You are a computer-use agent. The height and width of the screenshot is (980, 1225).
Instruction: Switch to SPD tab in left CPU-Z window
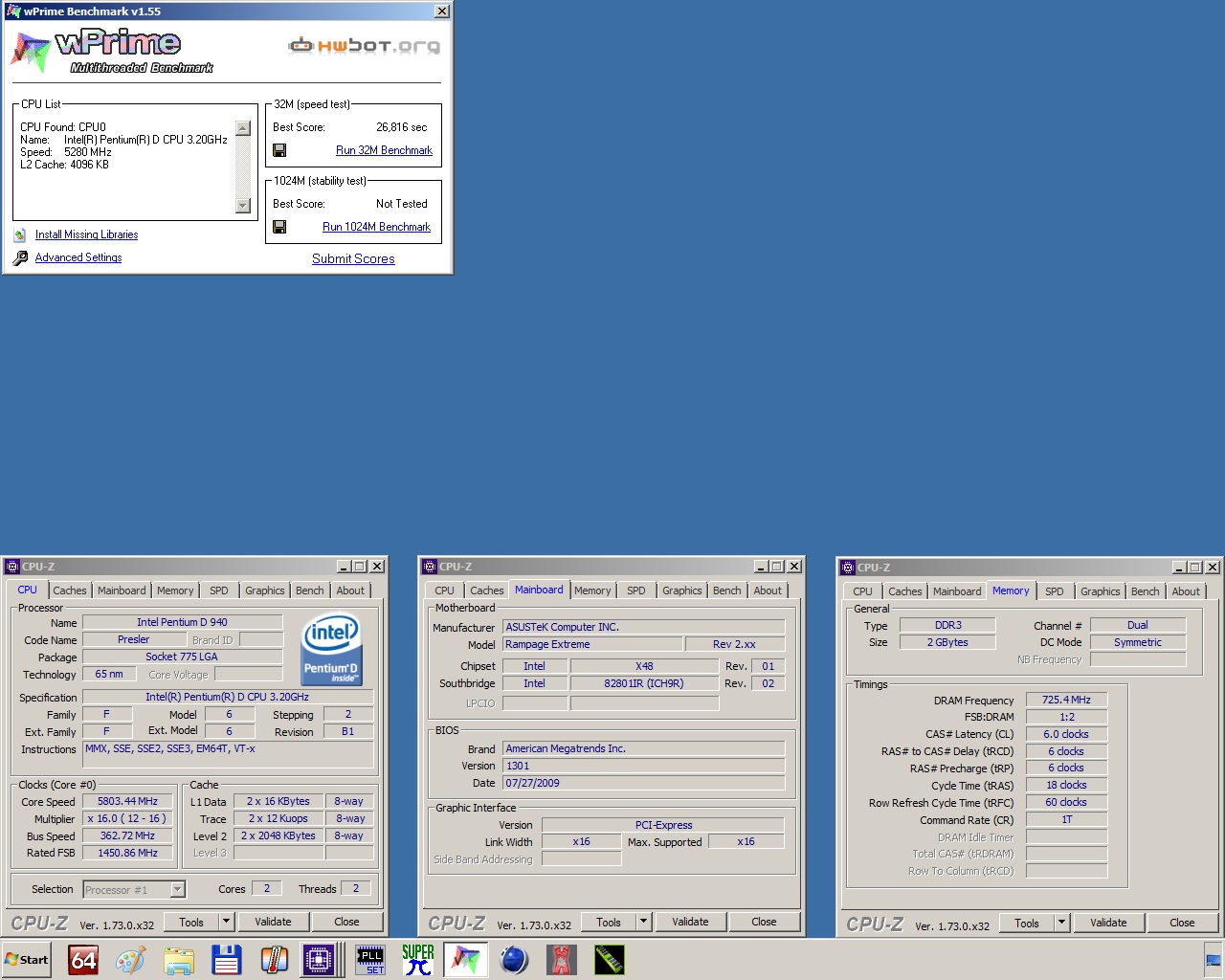coord(219,590)
